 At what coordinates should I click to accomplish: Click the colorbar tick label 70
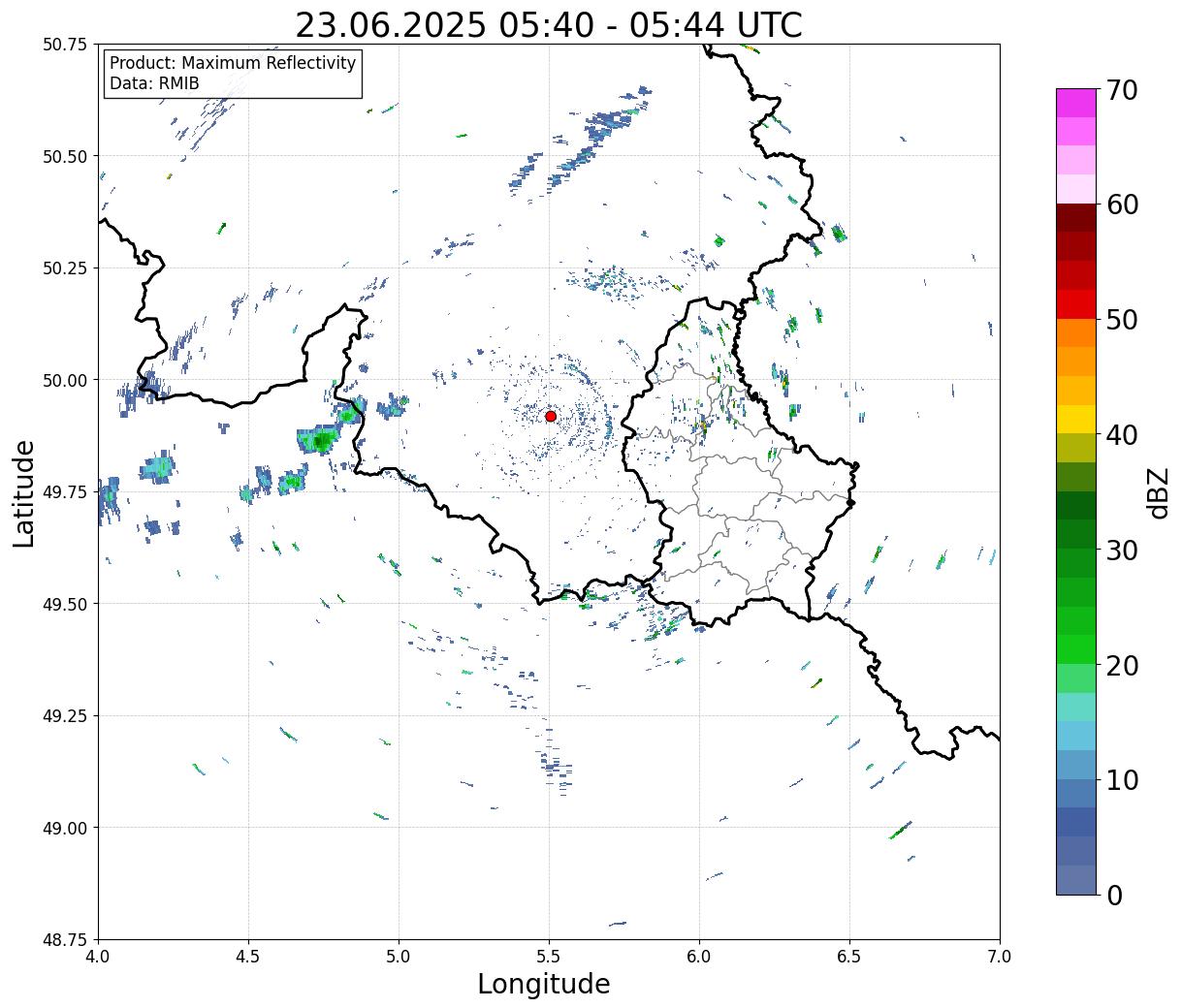point(1121,90)
